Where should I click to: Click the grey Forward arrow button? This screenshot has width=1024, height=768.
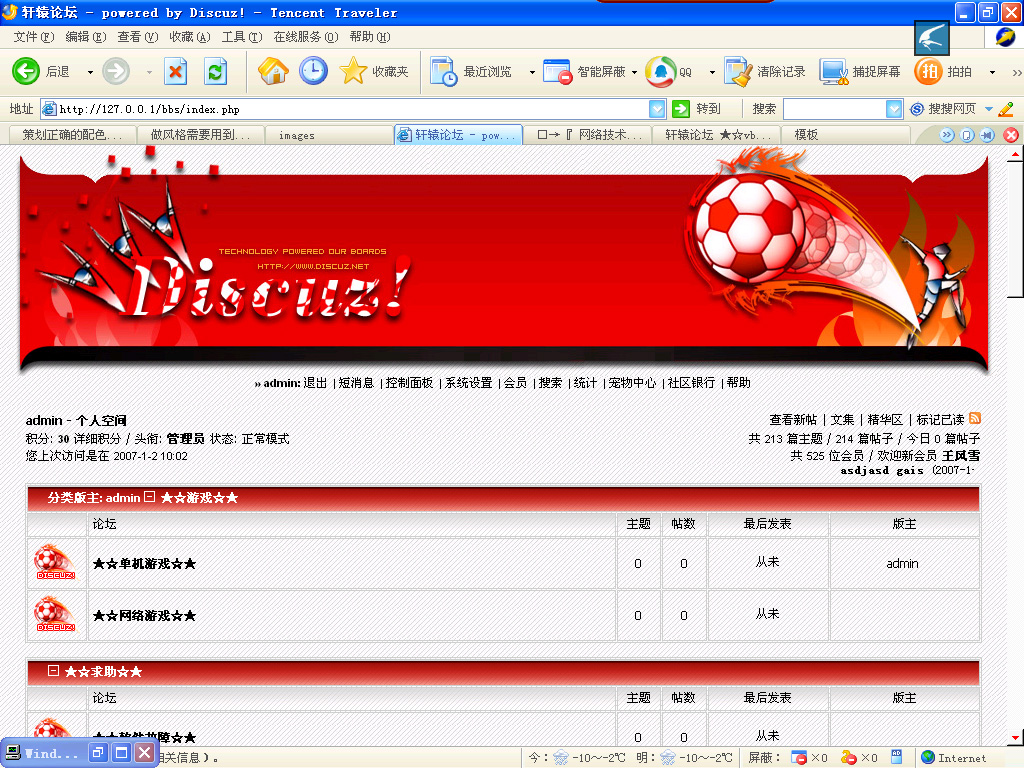116,71
